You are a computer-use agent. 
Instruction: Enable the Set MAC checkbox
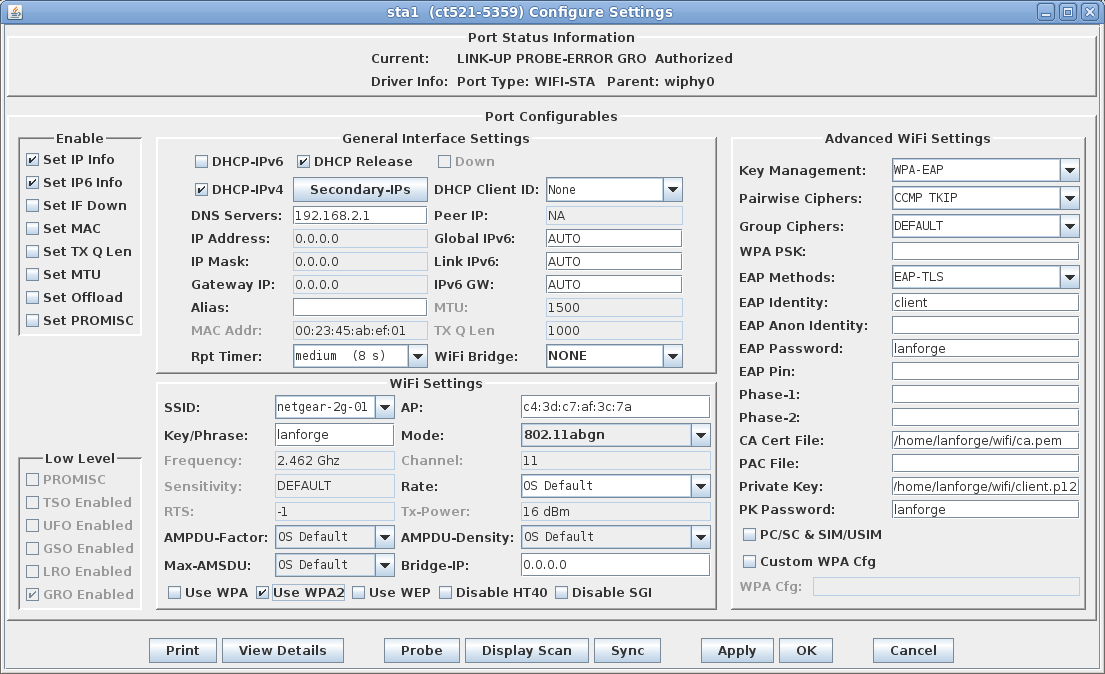pos(33,228)
